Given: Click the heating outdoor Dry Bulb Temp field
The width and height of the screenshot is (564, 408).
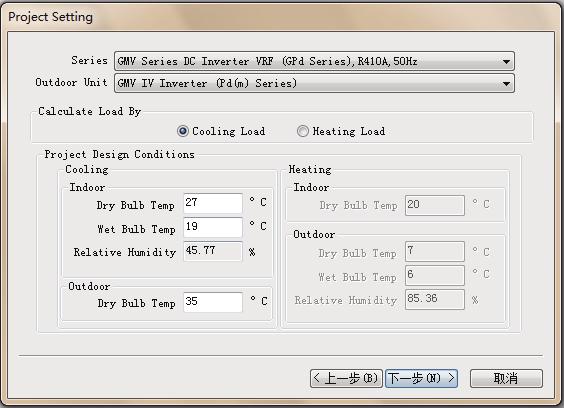Looking at the screenshot, I should pyautogui.click(x=435, y=251).
